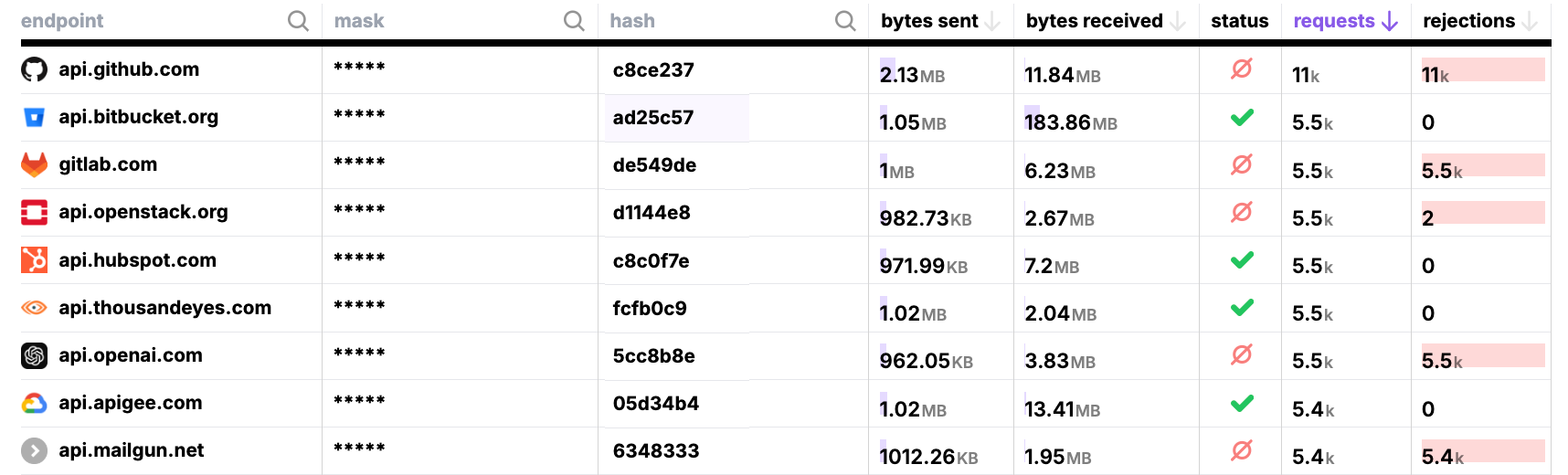Click the Apigee cloud icon

point(34,403)
